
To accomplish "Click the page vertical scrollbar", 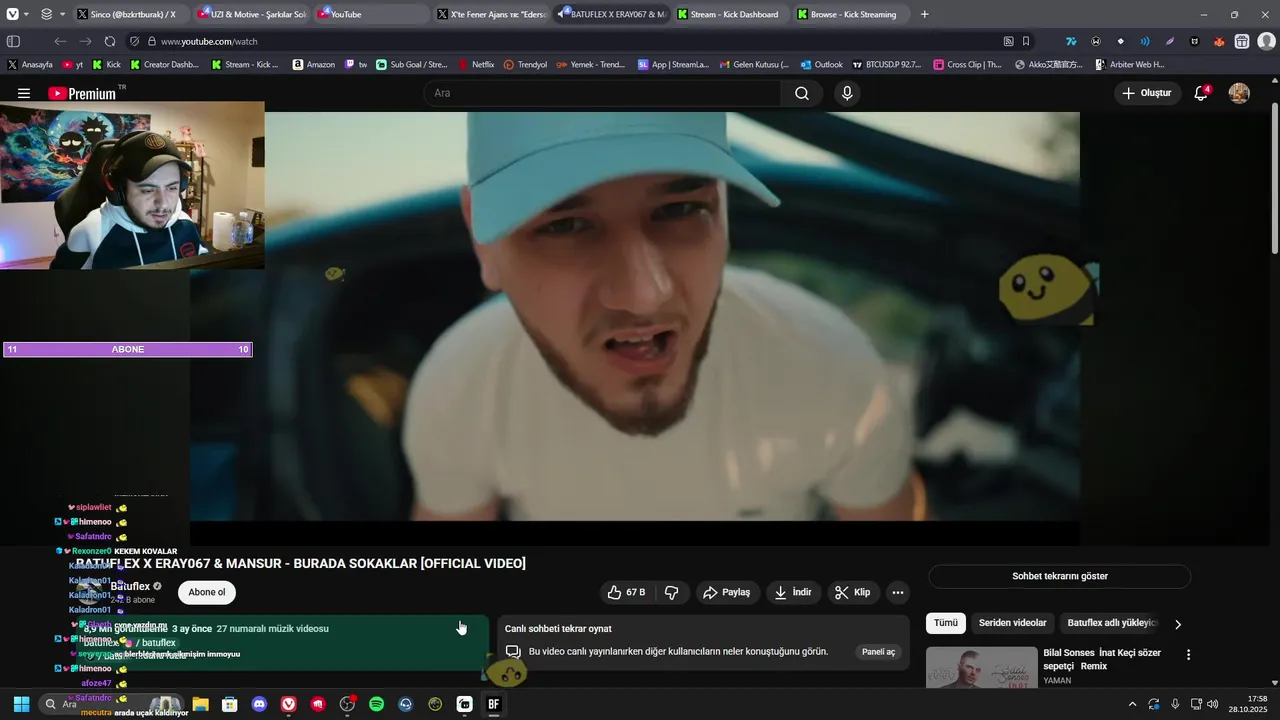I will [1274, 180].
